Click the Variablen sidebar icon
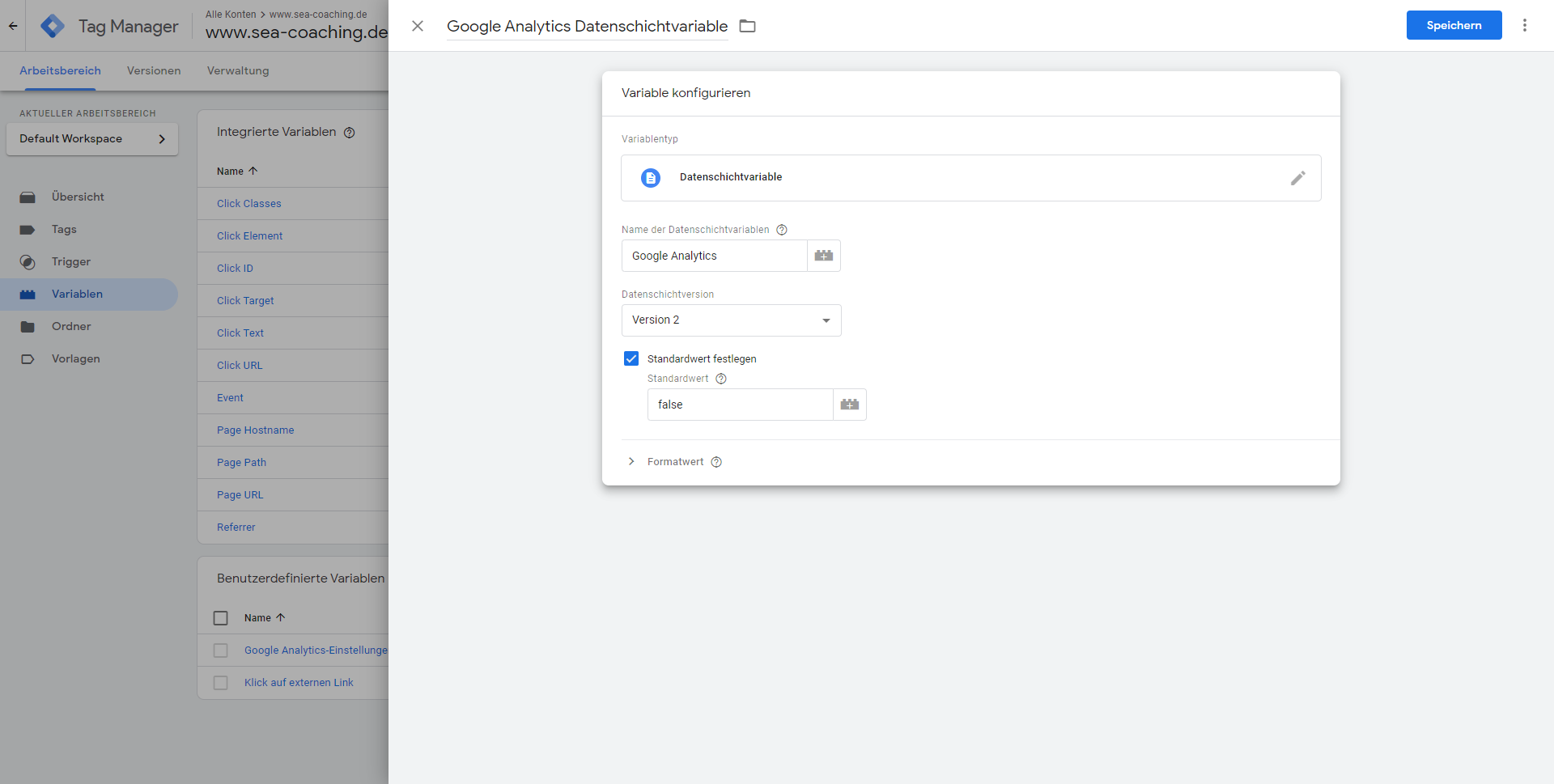Screen dimensions: 1554x784 [x=28, y=295]
